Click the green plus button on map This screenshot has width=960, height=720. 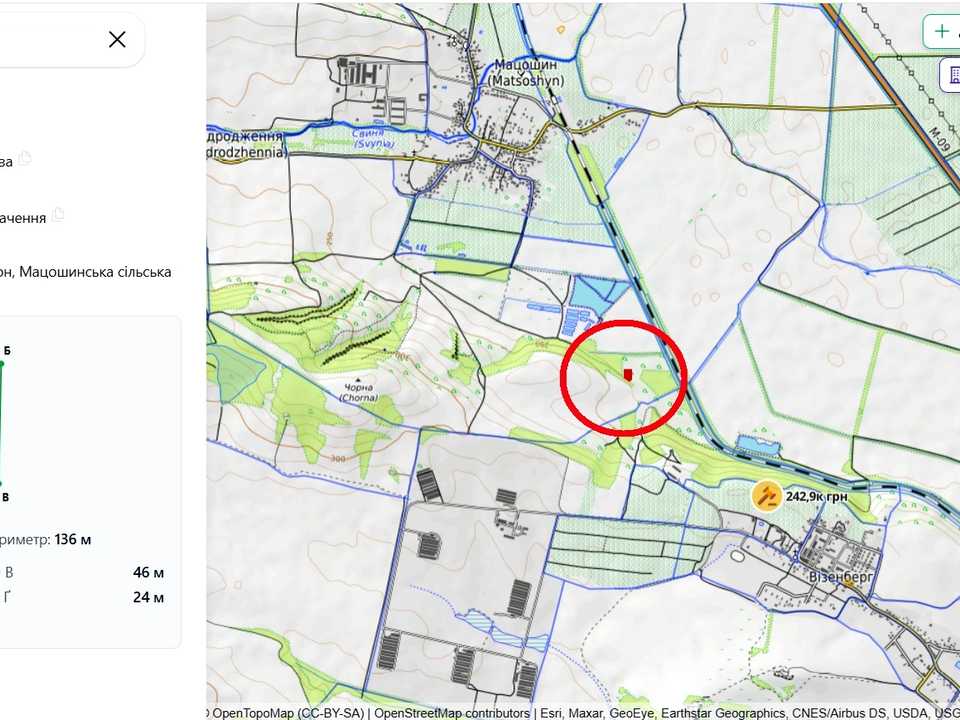pos(942,31)
